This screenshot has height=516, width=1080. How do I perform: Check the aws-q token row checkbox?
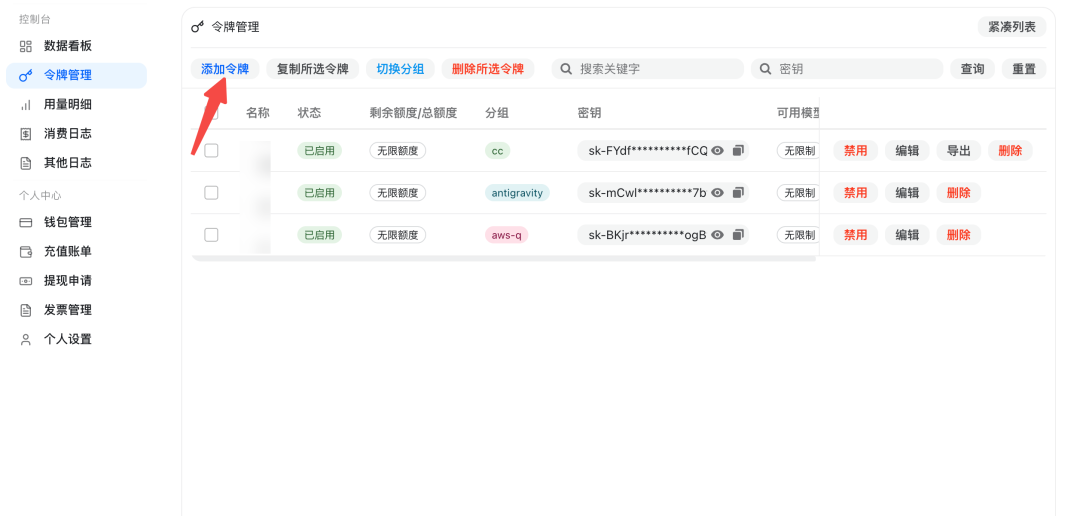click(211, 235)
